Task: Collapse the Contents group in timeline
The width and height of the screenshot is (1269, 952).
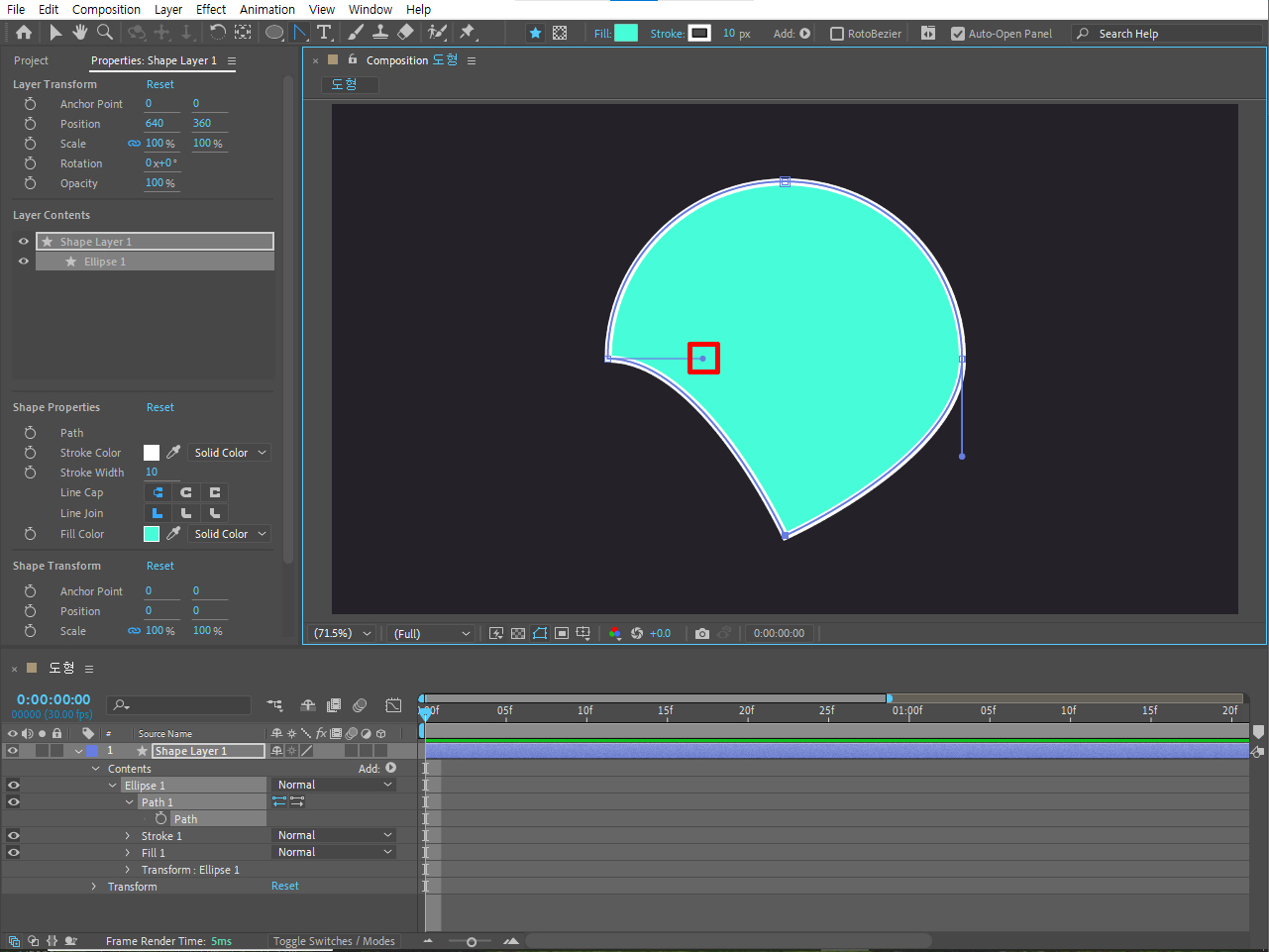Action: pos(95,769)
